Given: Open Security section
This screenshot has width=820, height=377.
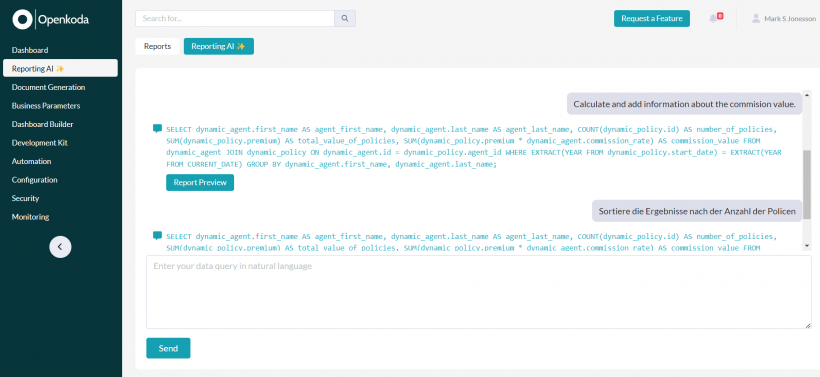Looking at the screenshot, I should (25, 199).
